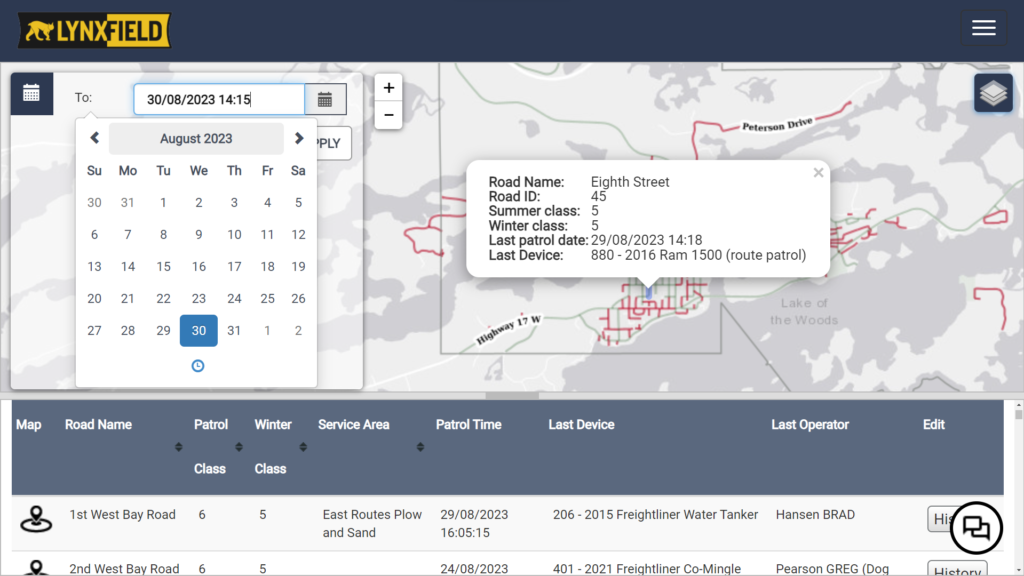The image size is (1024, 576).
Task: Click the map layers icon
Action: tap(992, 93)
